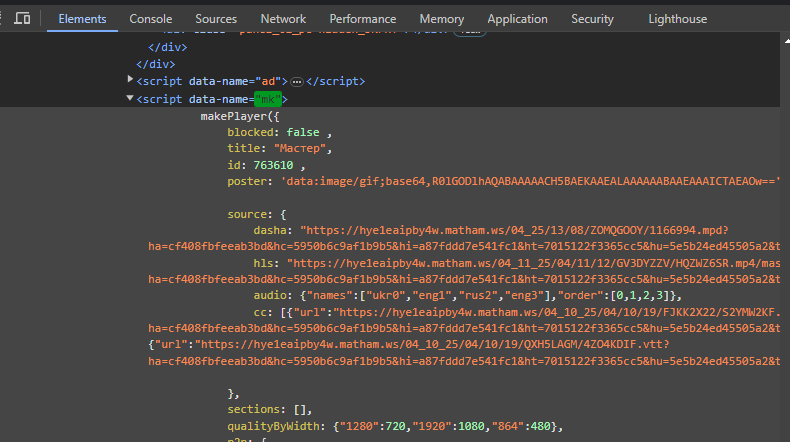Click the ellipsis inside the ad script tag
790x442 pixels.
tap(297, 82)
